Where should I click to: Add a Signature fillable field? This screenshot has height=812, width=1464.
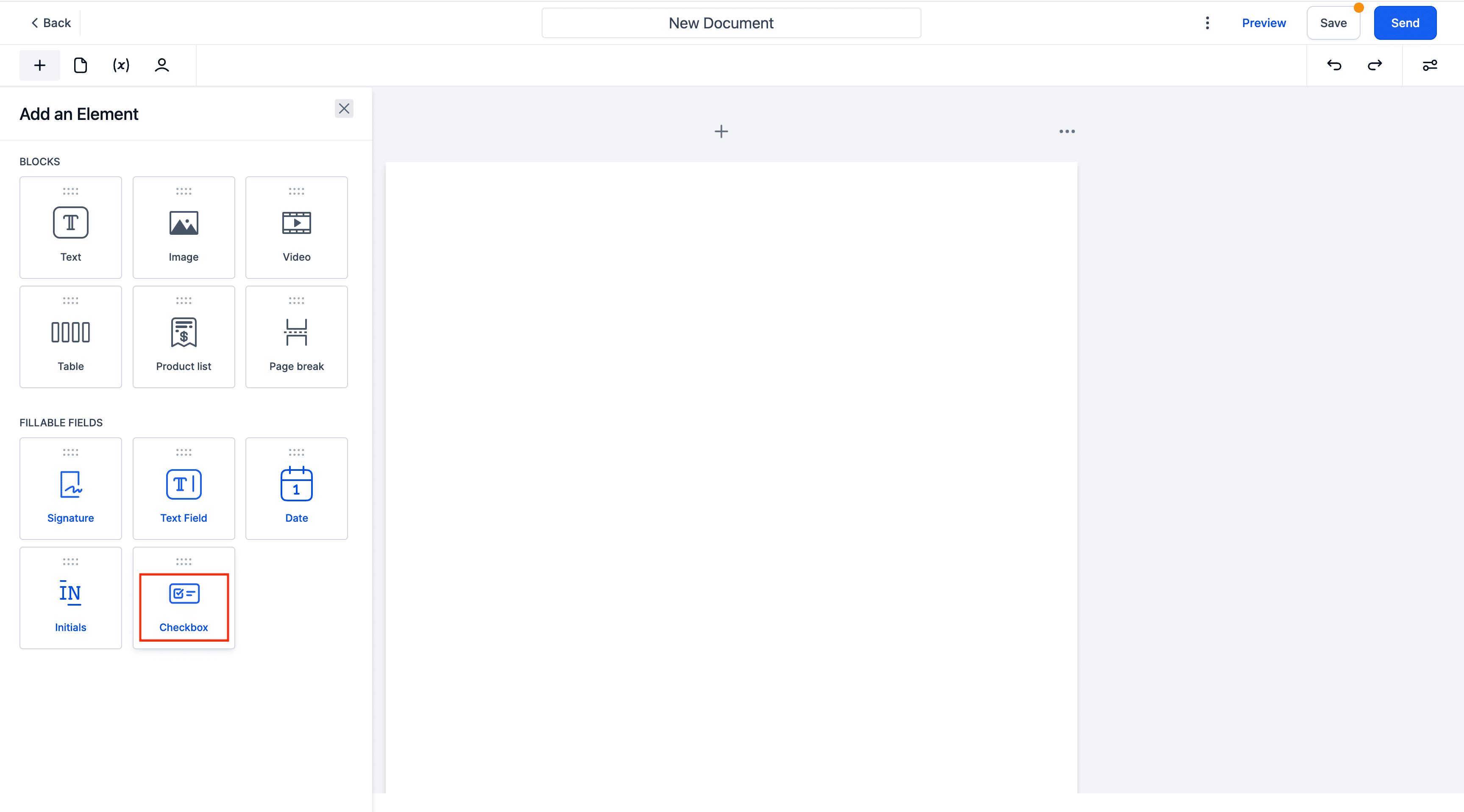[70, 489]
